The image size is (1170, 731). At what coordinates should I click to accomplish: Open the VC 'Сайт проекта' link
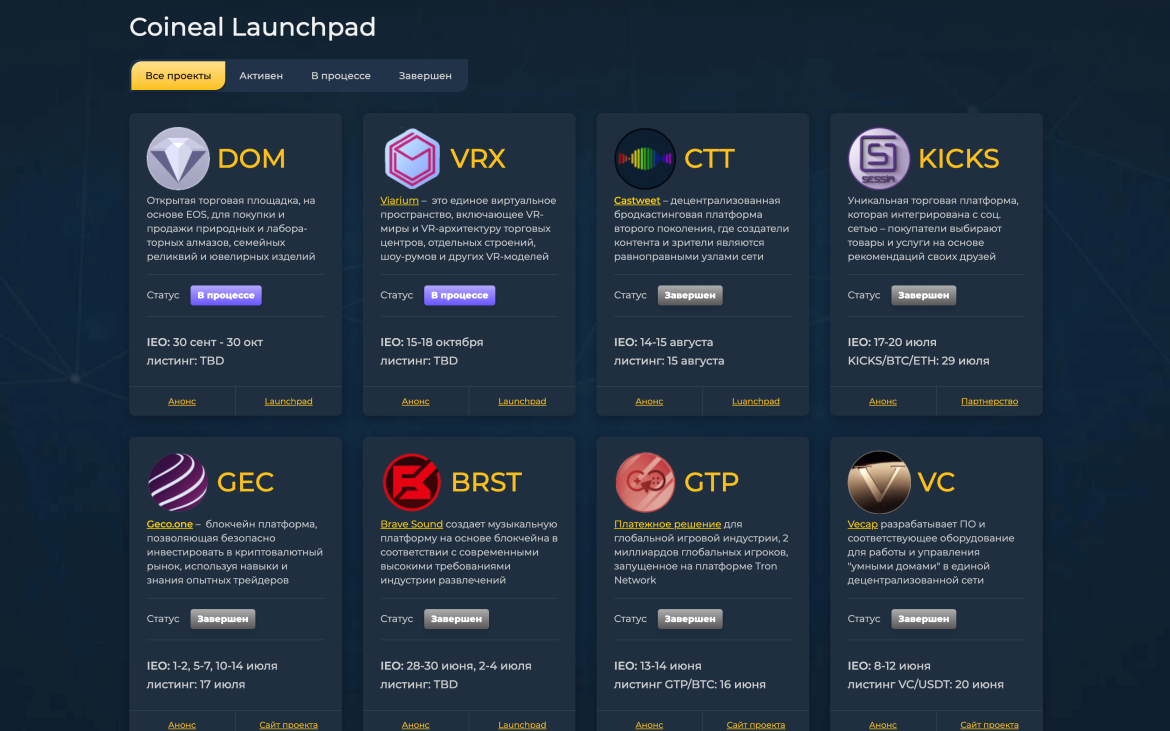pyautogui.click(x=989, y=724)
